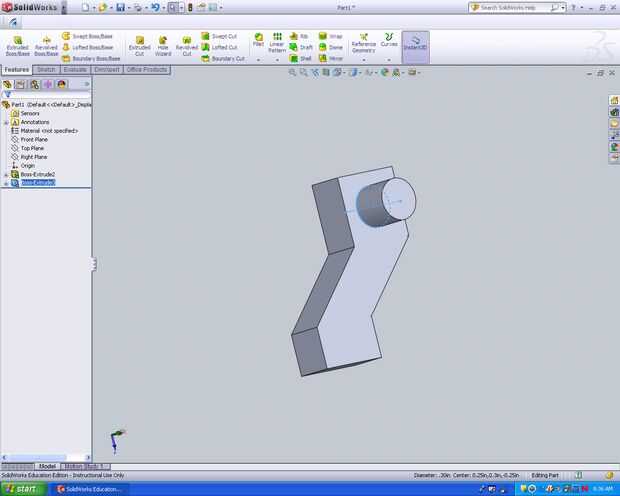Viewport: 620px width, 496px height.
Task: Open the PropertyManager tab icon
Action: pyautogui.click(x=21, y=84)
